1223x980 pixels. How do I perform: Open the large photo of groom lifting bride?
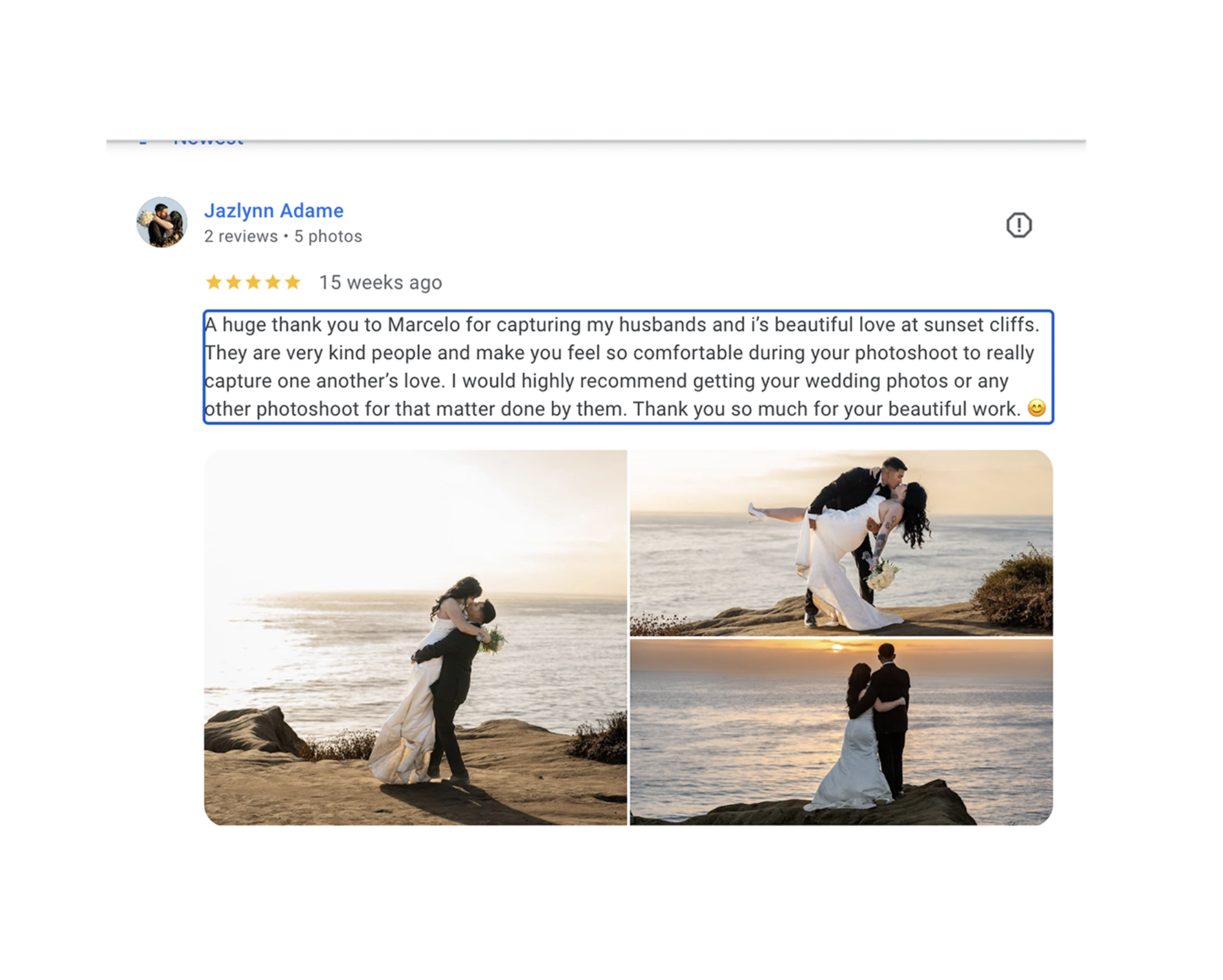coord(415,637)
